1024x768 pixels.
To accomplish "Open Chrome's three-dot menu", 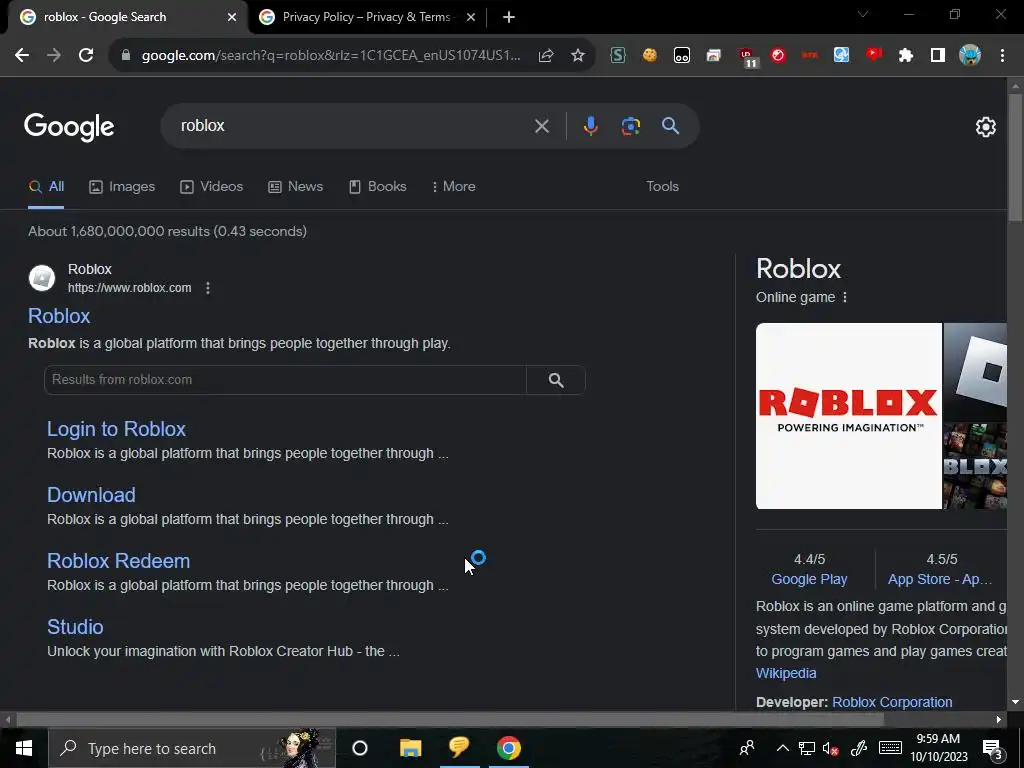I will coord(1002,56).
